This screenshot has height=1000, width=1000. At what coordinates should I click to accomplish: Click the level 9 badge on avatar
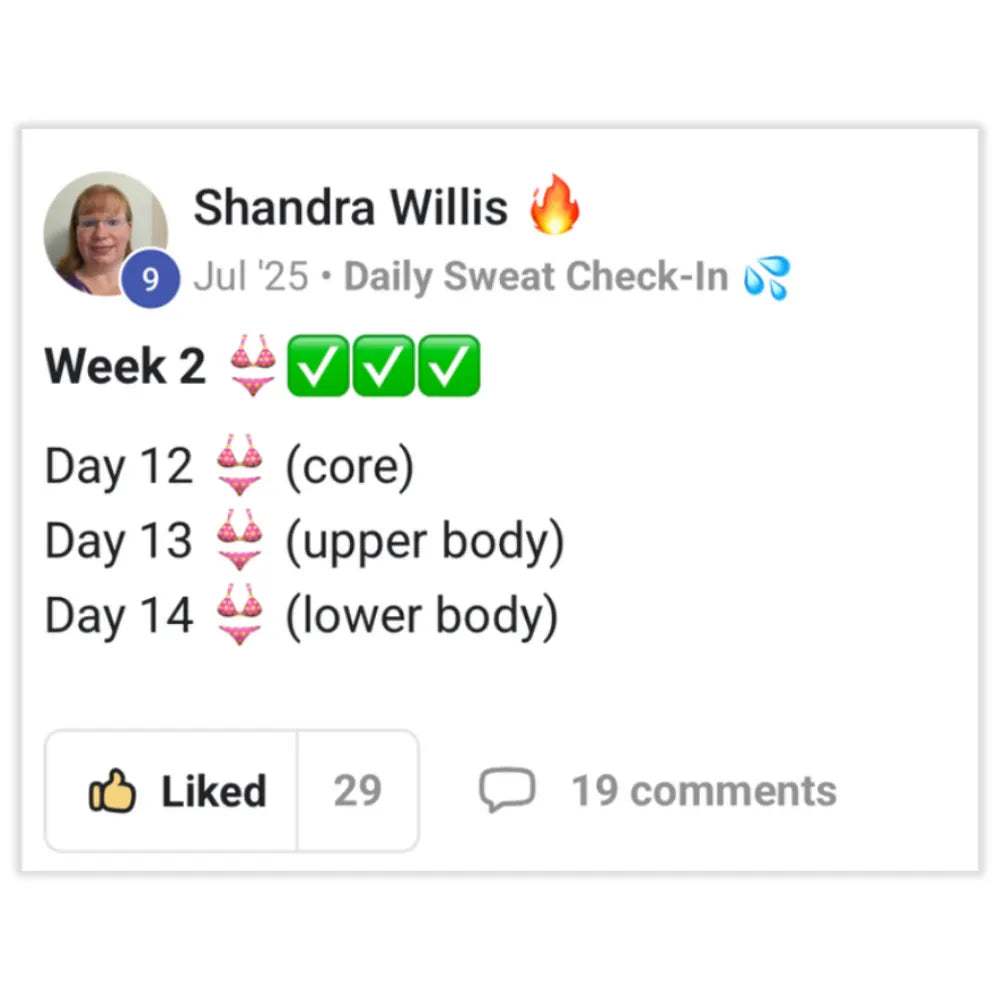tap(150, 279)
